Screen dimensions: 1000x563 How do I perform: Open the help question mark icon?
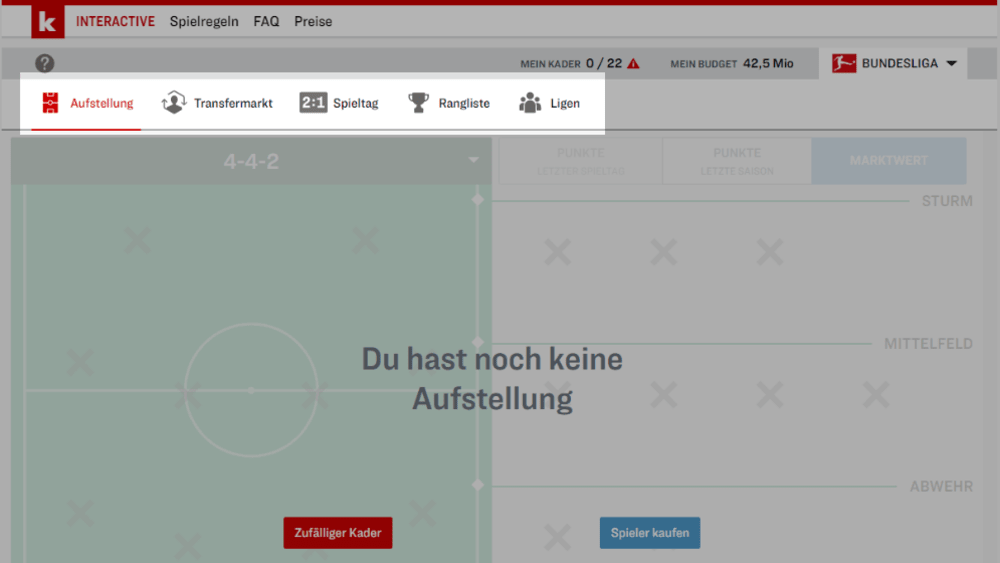(45, 63)
